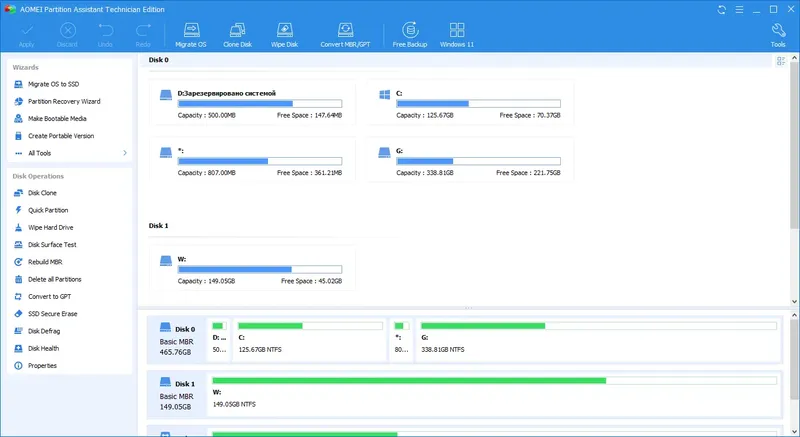The image size is (800, 437).
Task: Select W: 149.05GB NTFS block in disk map
Action: 494,395
